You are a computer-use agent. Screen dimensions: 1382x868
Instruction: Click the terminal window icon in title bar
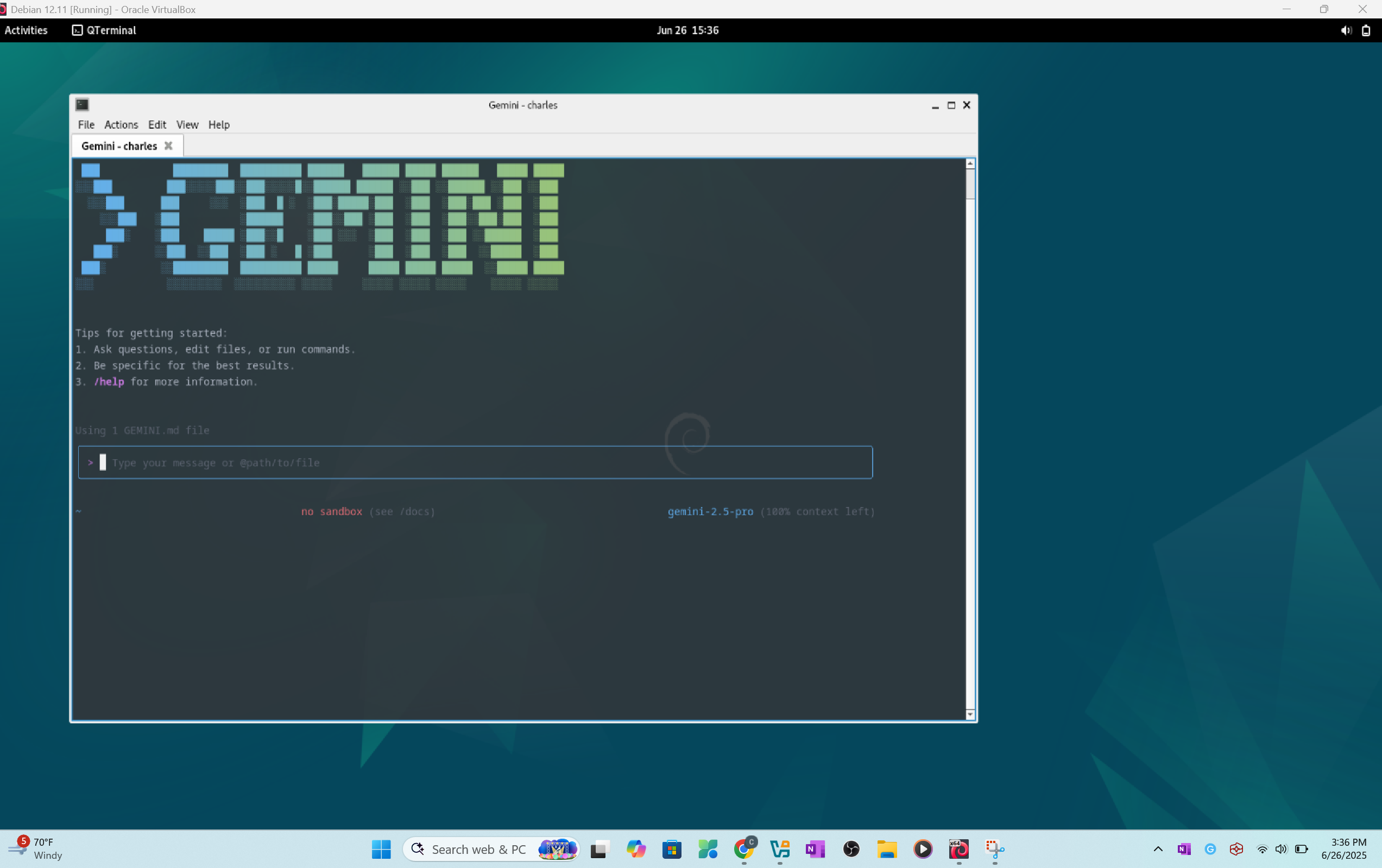(x=83, y=104)
